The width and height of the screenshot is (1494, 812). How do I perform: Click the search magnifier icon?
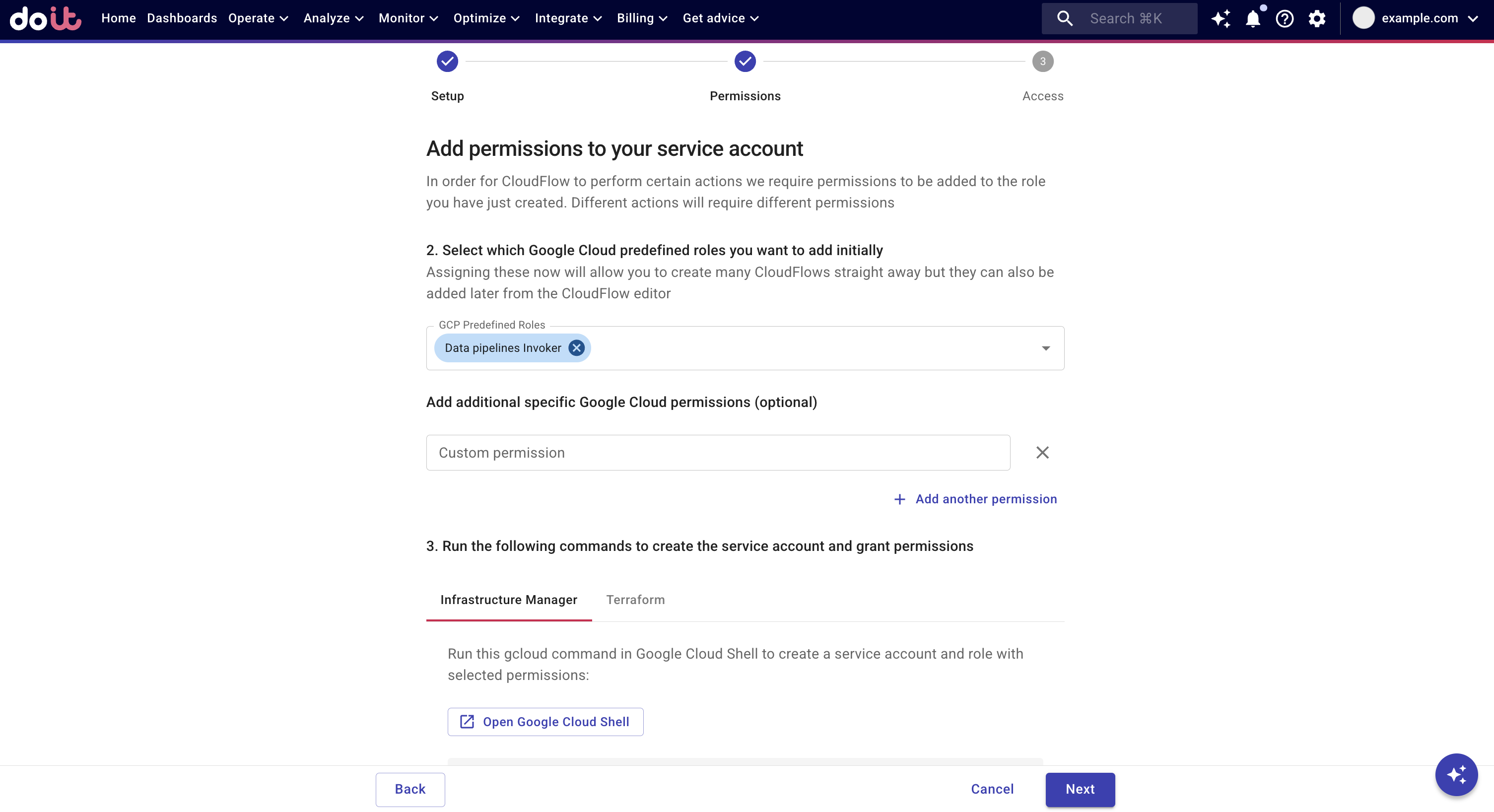1064,18
